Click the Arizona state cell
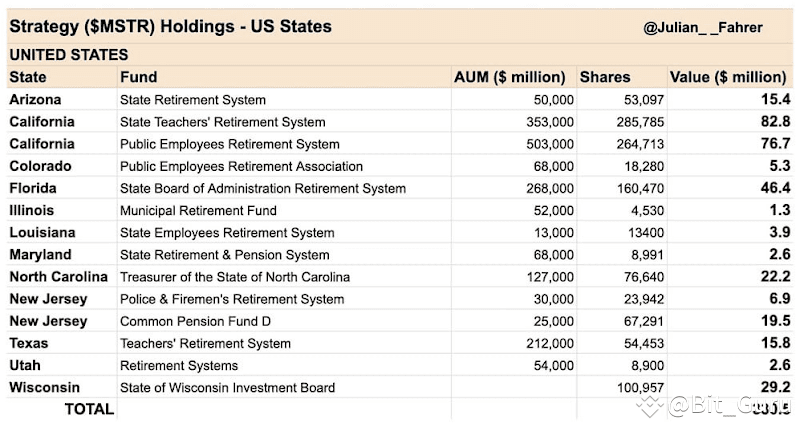Screen dimensions: 800x427 (x=35, y=99)
